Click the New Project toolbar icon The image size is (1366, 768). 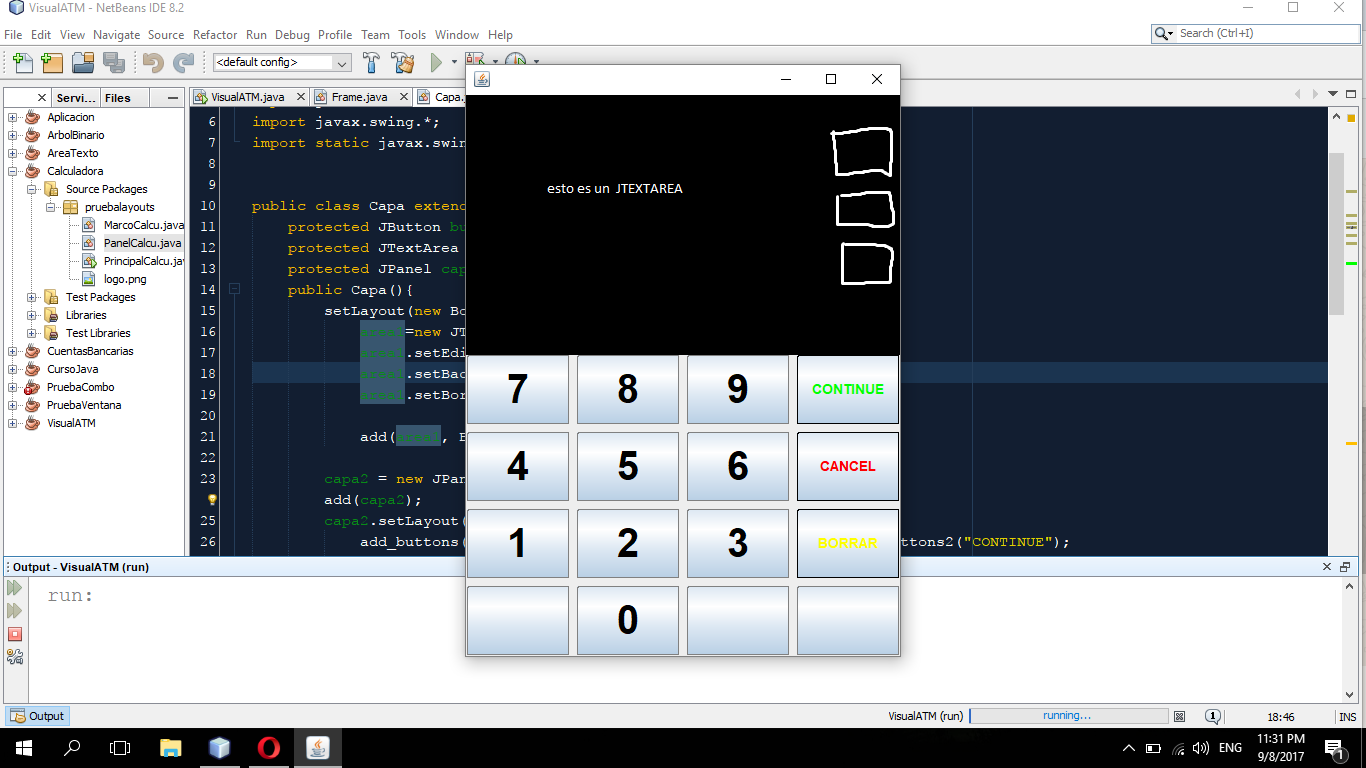(x=52, y=62)
